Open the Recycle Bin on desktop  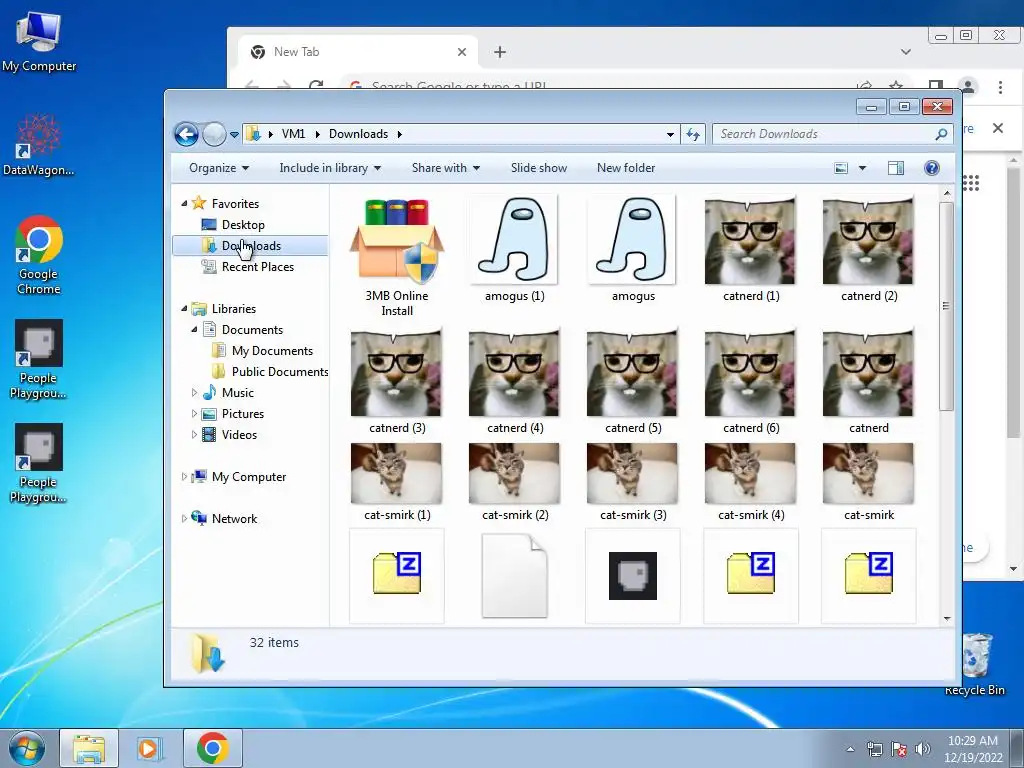tap(978, 664)
